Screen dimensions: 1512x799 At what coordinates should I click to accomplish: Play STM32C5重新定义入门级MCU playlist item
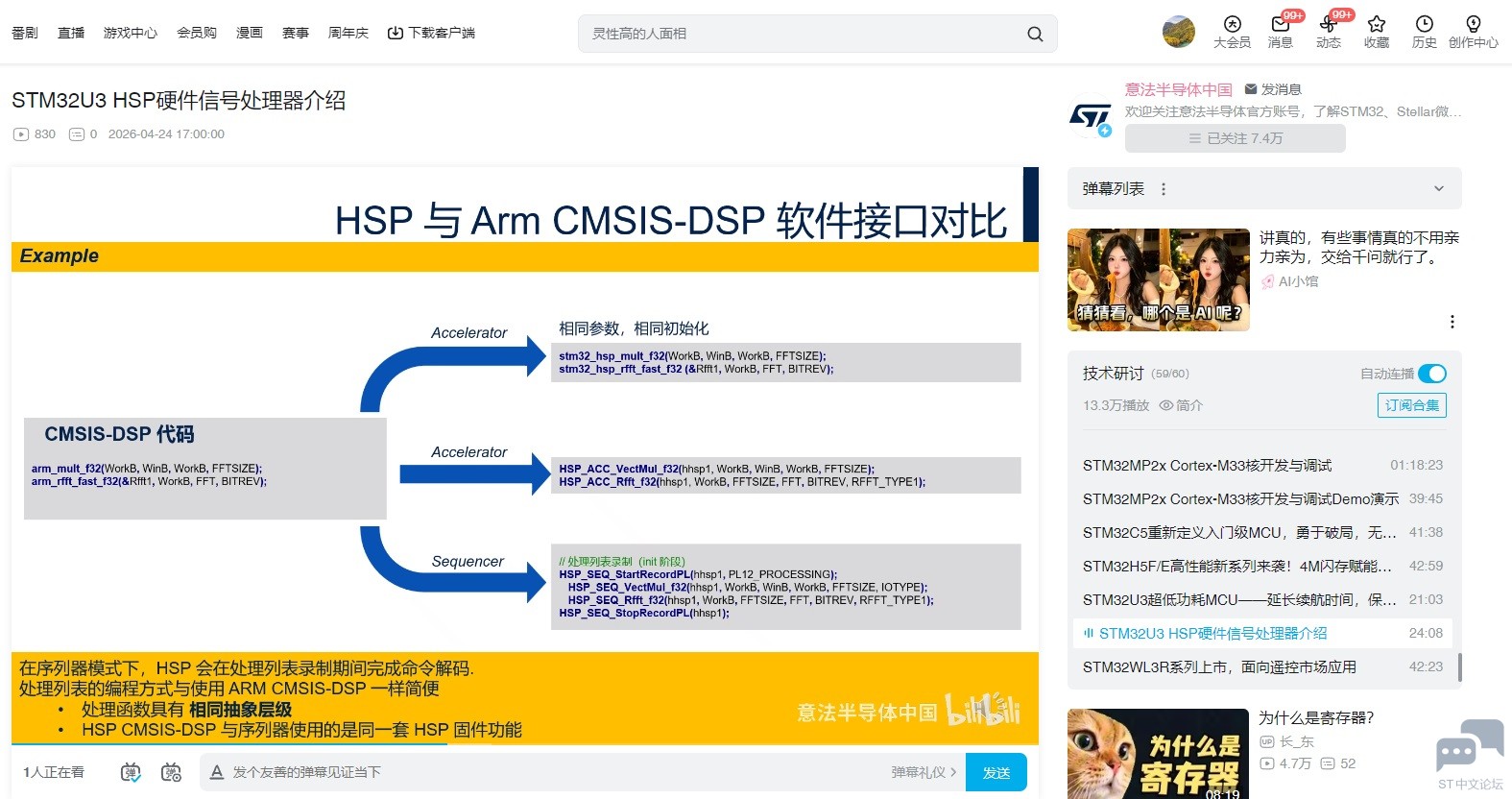tap(1262, 532)
